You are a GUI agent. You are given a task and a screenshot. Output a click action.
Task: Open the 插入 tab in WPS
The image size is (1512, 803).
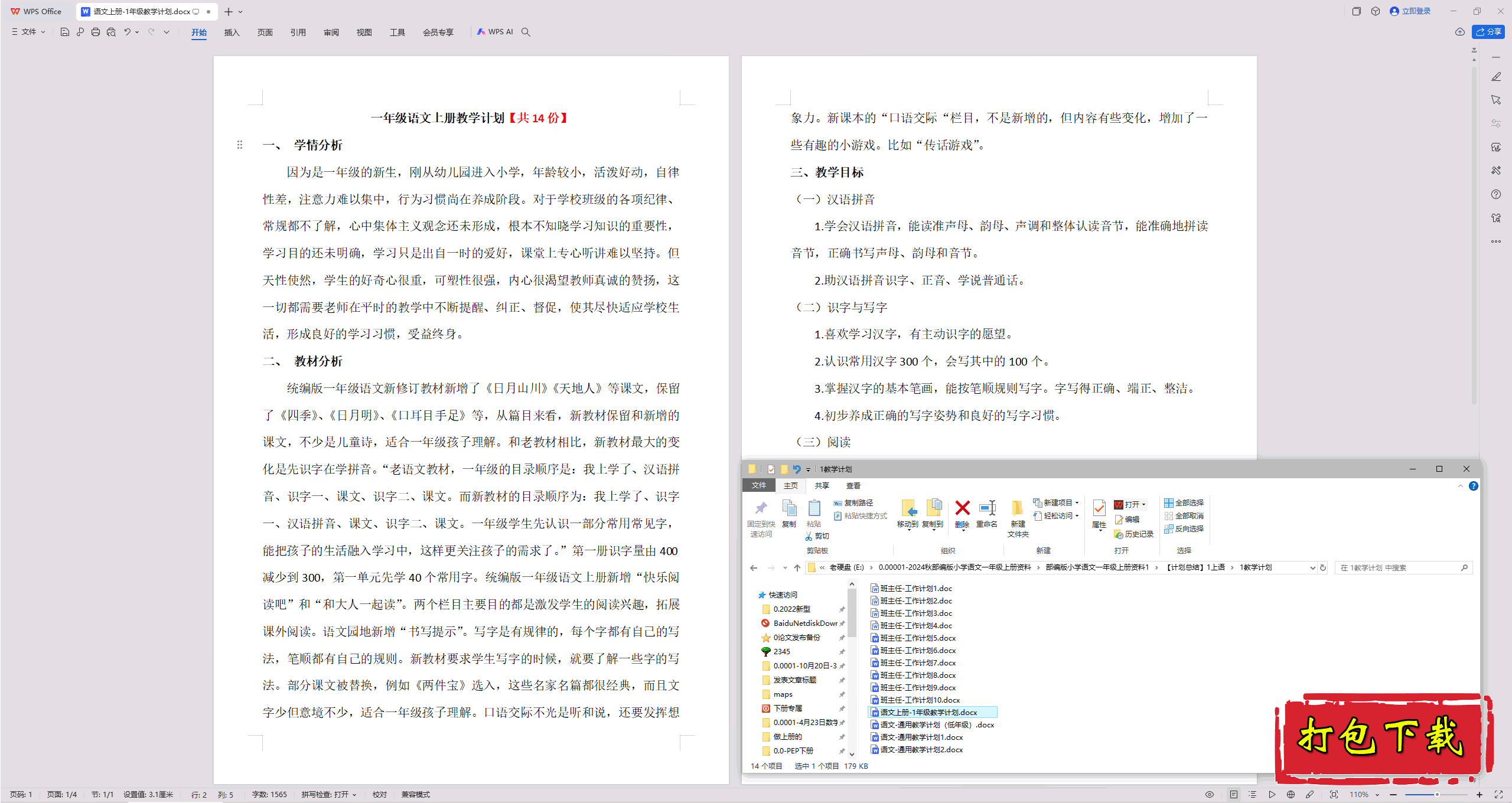(232, 32)
